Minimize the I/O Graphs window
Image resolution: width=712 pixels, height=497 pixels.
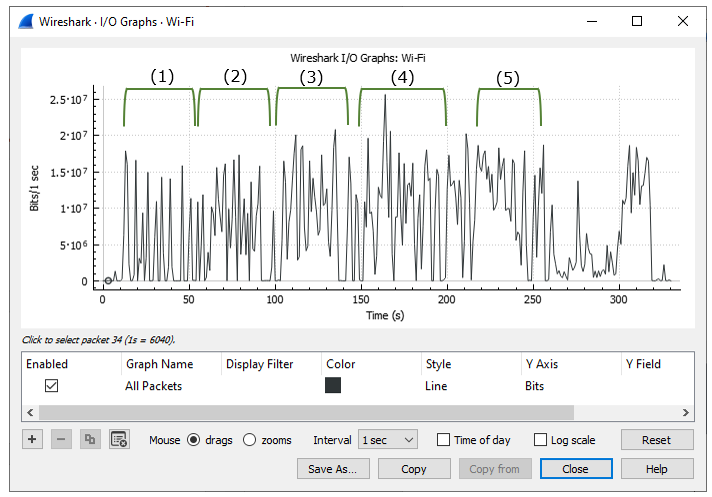(592, 21)
